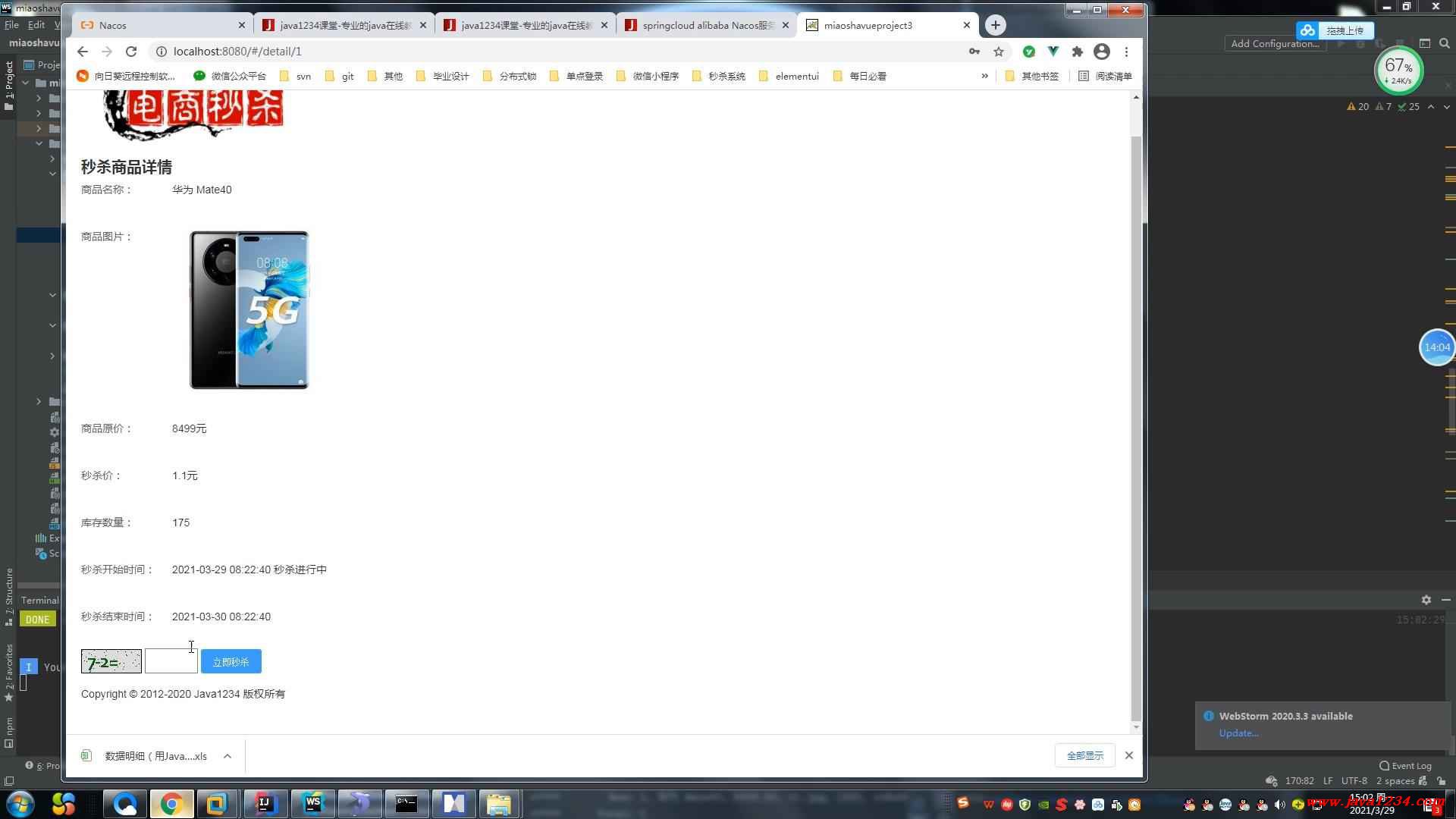This screenshot has width=1456, height=819.
Task: Open the svn bookmark folder
Action: pyautogui.click(x=296, y=76)
